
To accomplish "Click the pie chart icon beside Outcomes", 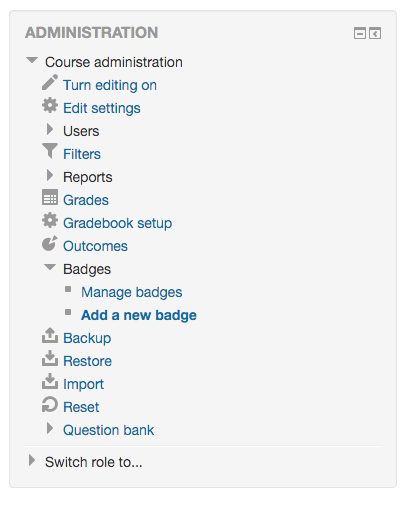I will tap(50, 243).
